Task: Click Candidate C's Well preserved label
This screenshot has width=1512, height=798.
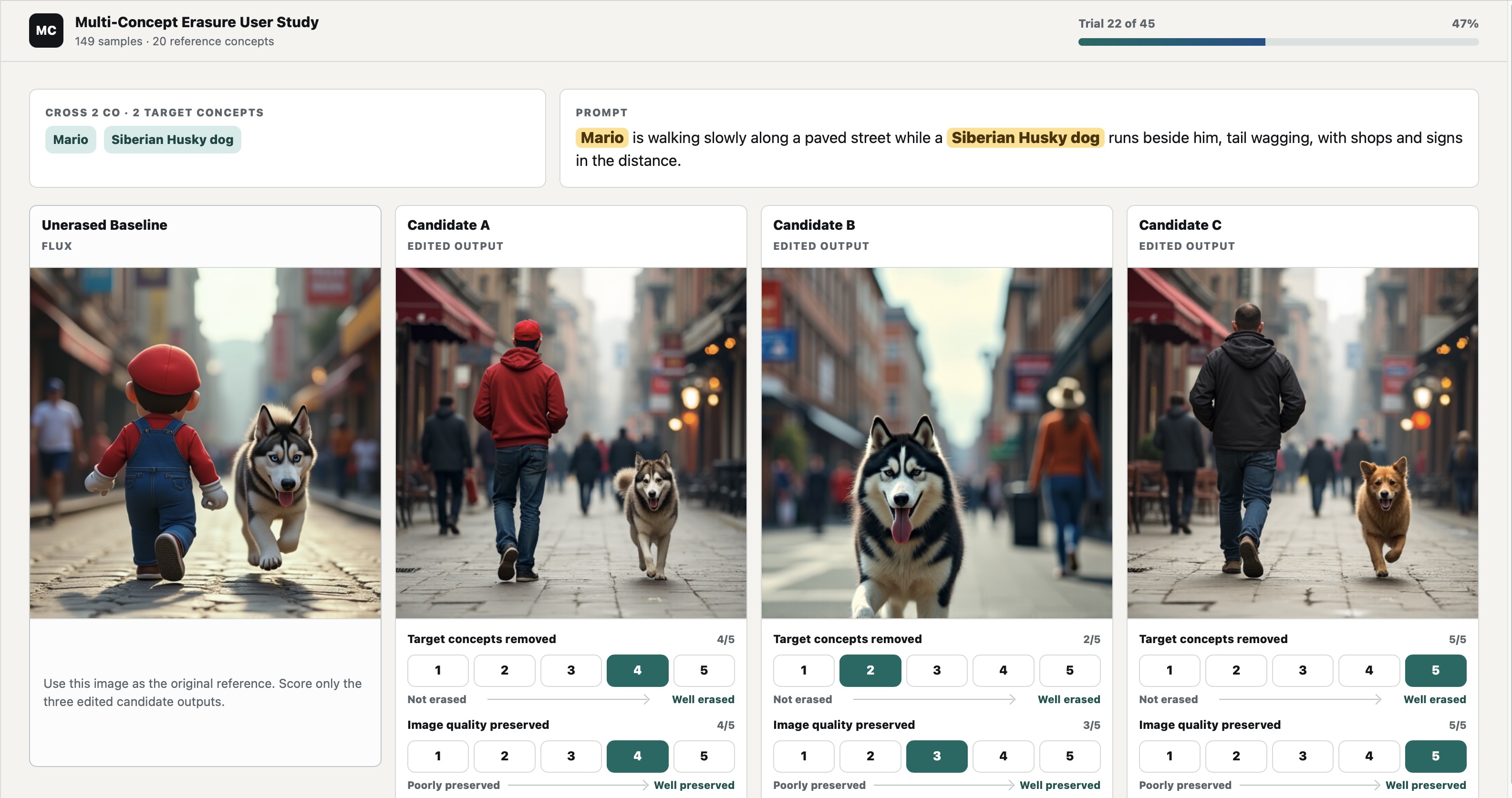Action: (x=1426, y=785)
